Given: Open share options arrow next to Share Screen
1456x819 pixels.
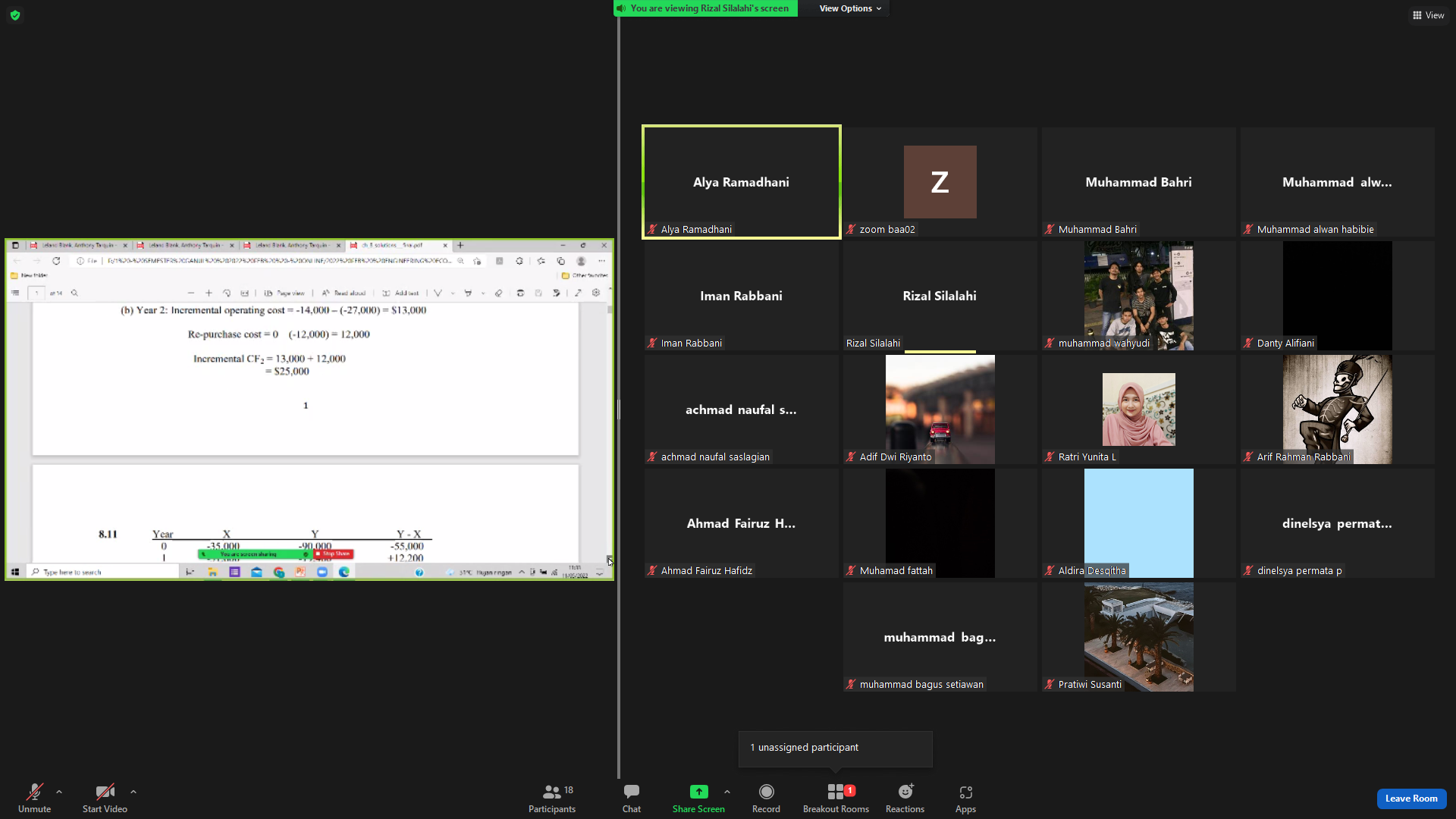Looking at the screenshot, I should [x=727, y=792].
